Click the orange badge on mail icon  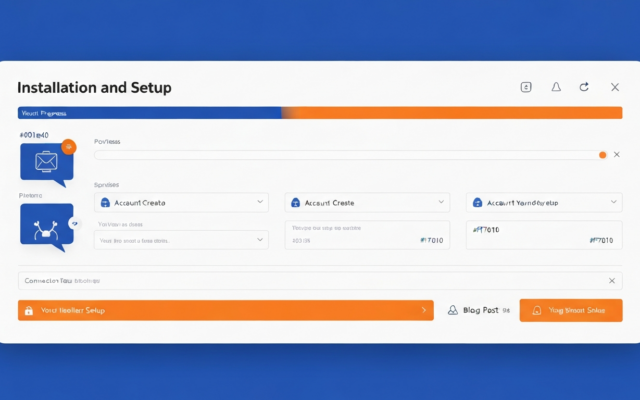(x=69, y=146)
